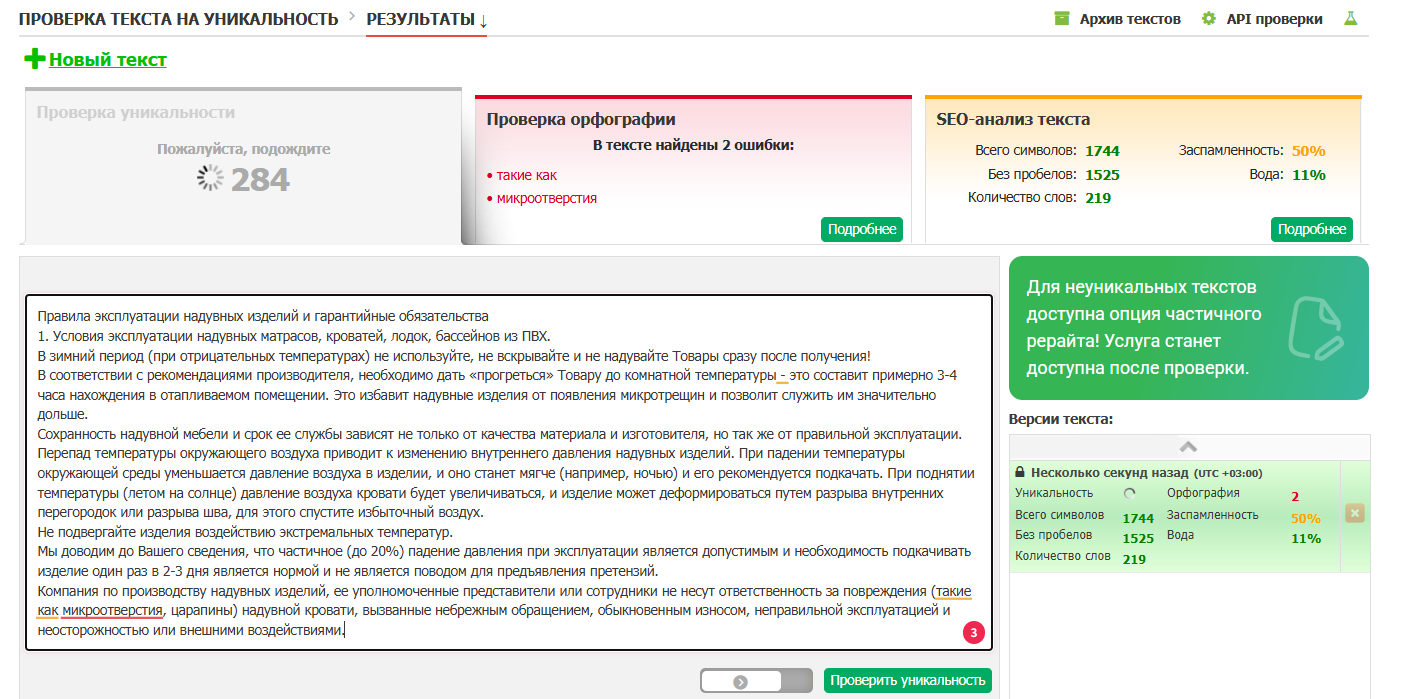
Task: Click the Новый текст link
Action: (x=108, y=60)
